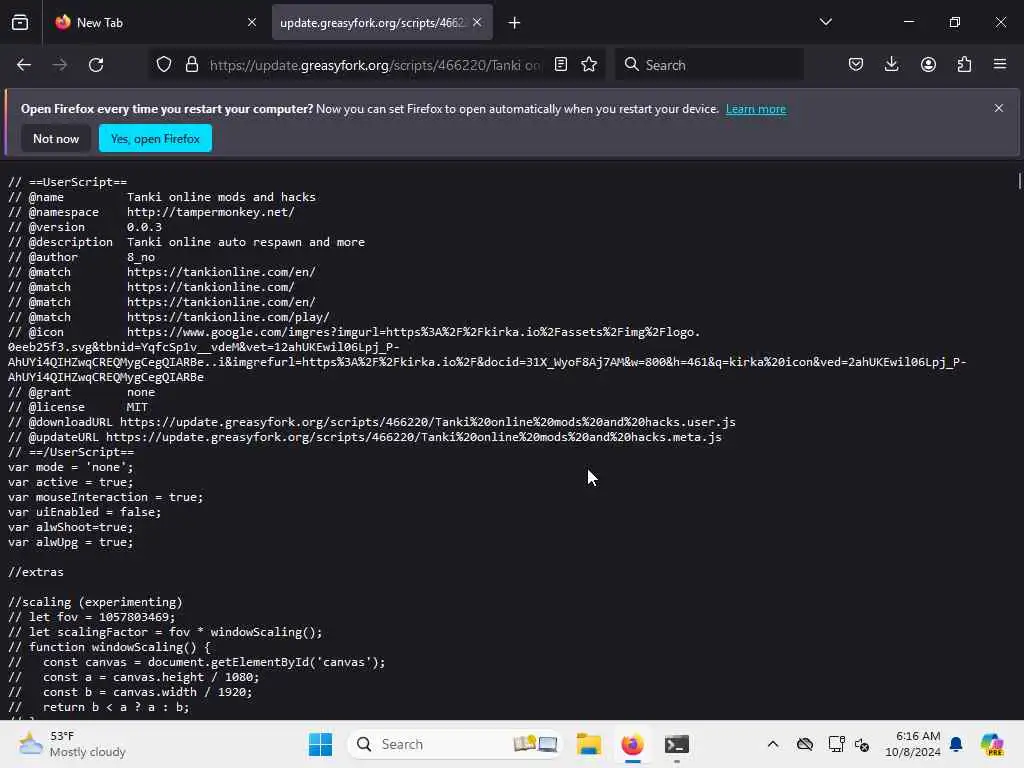This screenshot has width=1024, height=768.
Task: Click the line var alwShoot=true;
Action: 71,527
